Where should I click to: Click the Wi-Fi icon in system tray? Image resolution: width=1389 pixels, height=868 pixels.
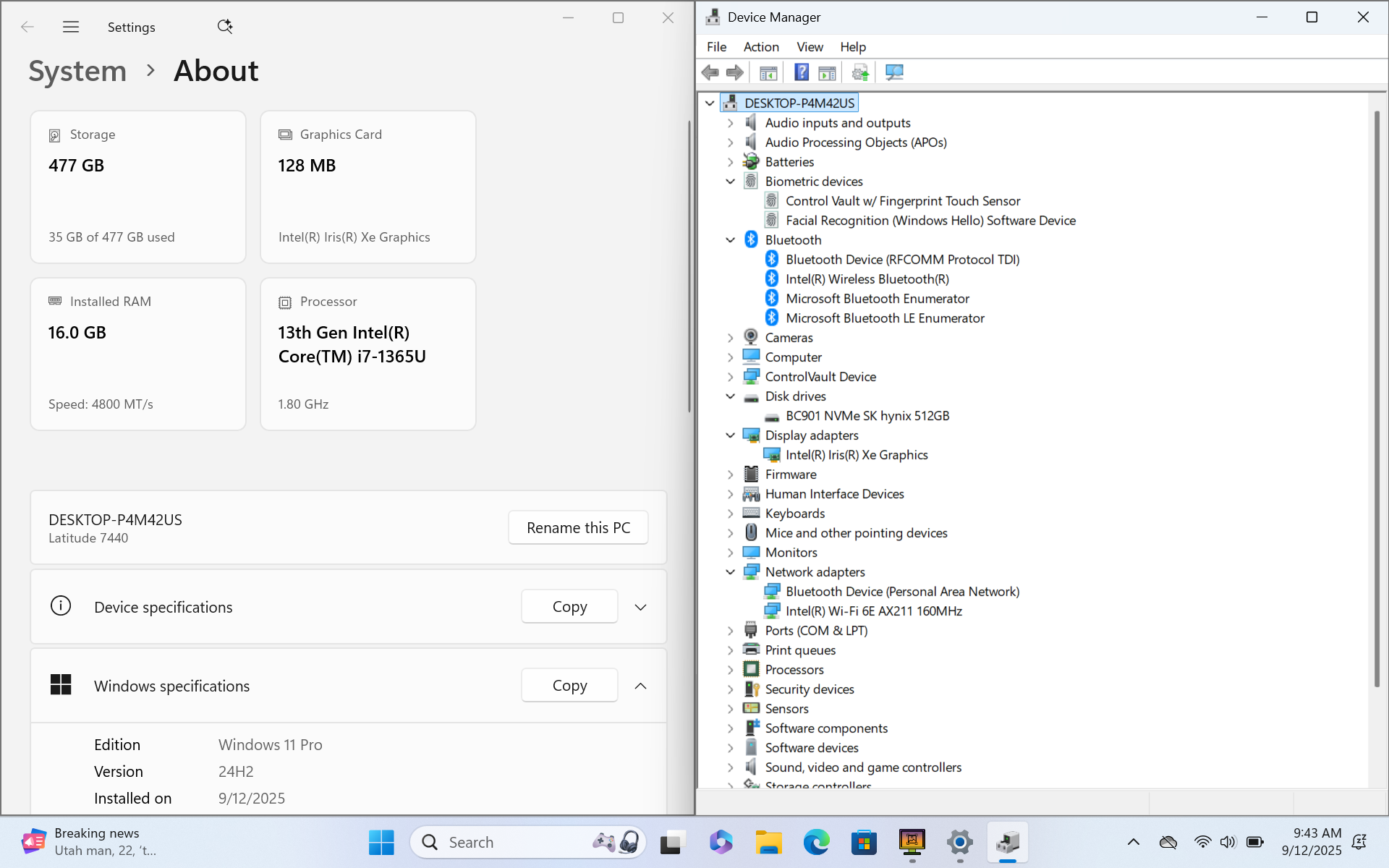coord(1202,842)
